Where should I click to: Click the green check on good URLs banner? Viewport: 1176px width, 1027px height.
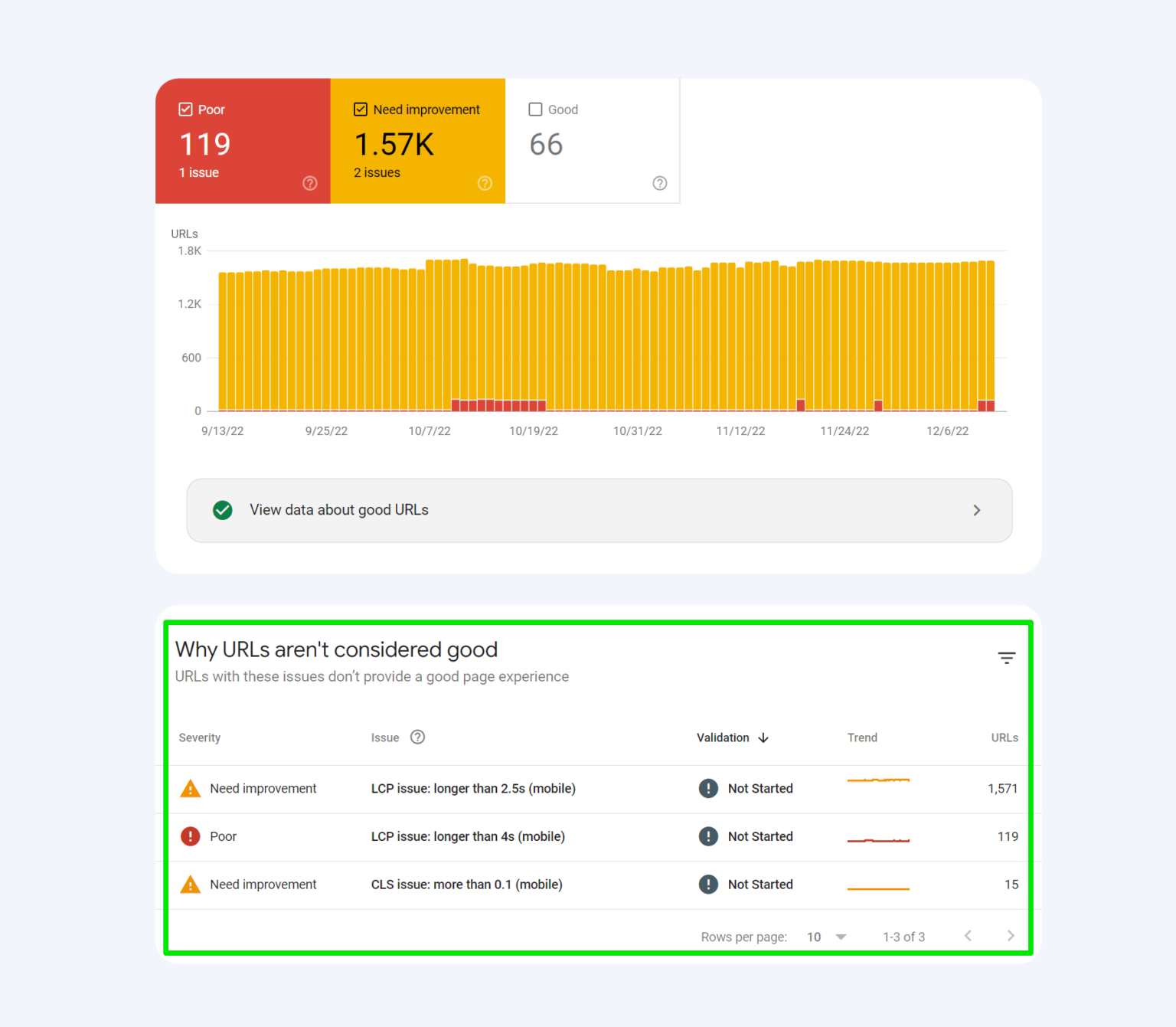tap(222, 510)
